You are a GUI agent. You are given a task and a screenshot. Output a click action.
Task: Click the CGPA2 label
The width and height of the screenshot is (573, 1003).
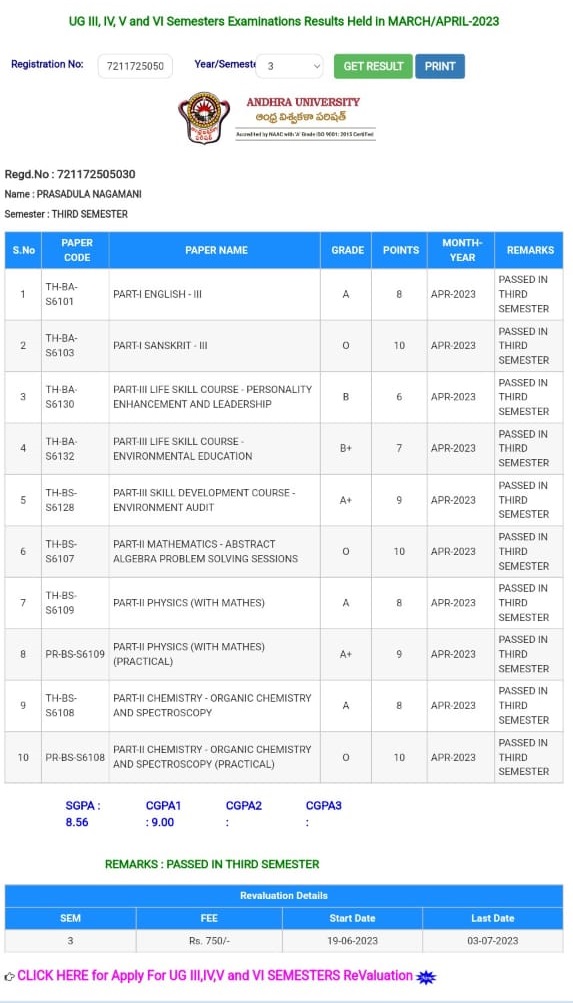[244, 805]
